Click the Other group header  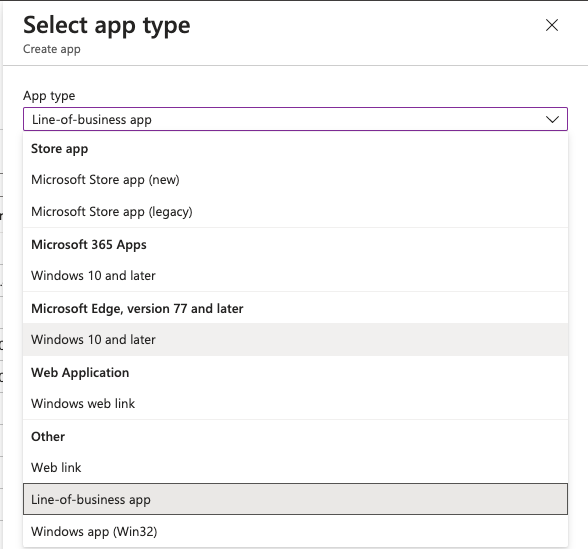[48, 436]
